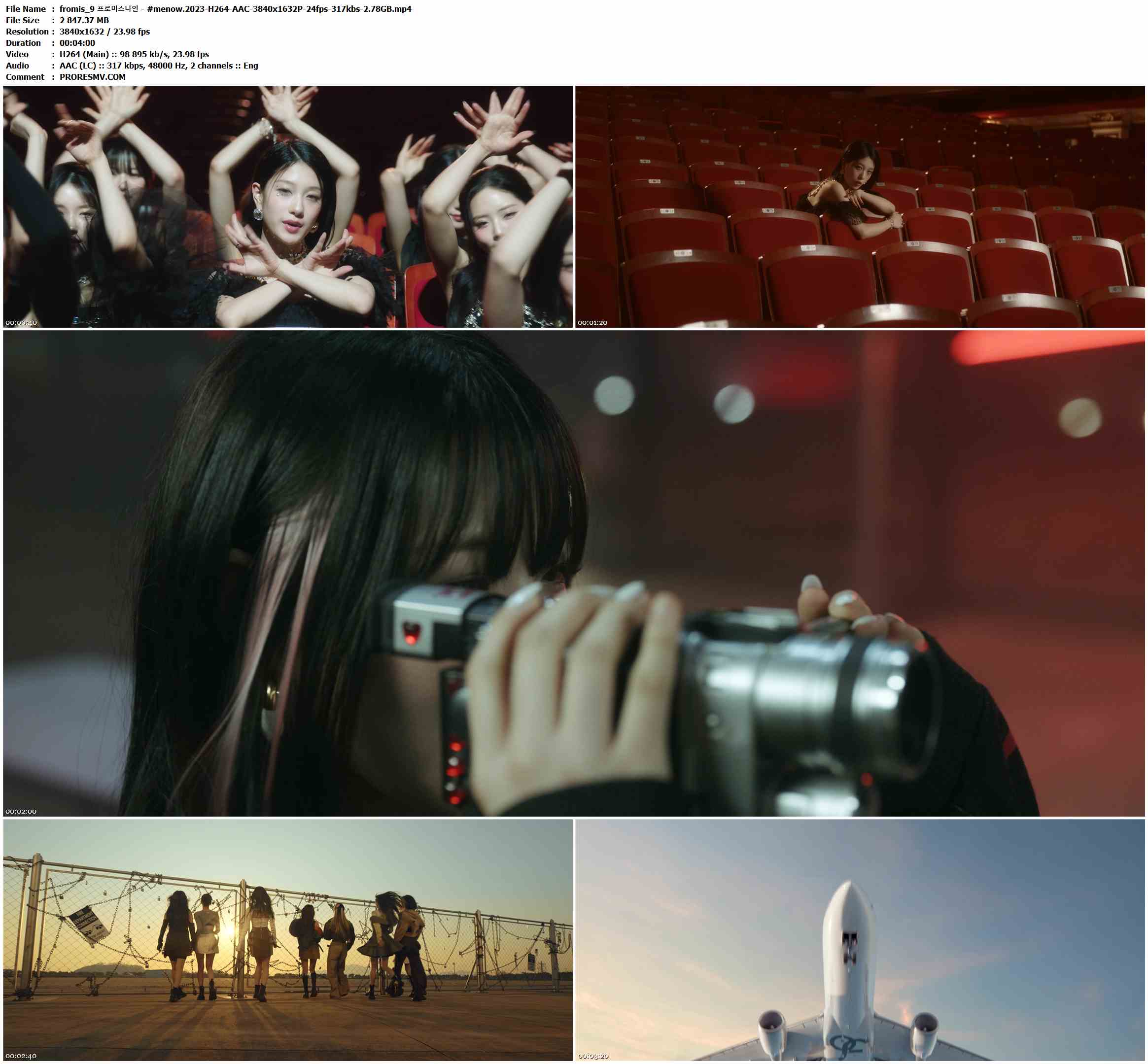Click the 00:03:20 timestamp label
1148x1064 pixels.
[593, 1056]
